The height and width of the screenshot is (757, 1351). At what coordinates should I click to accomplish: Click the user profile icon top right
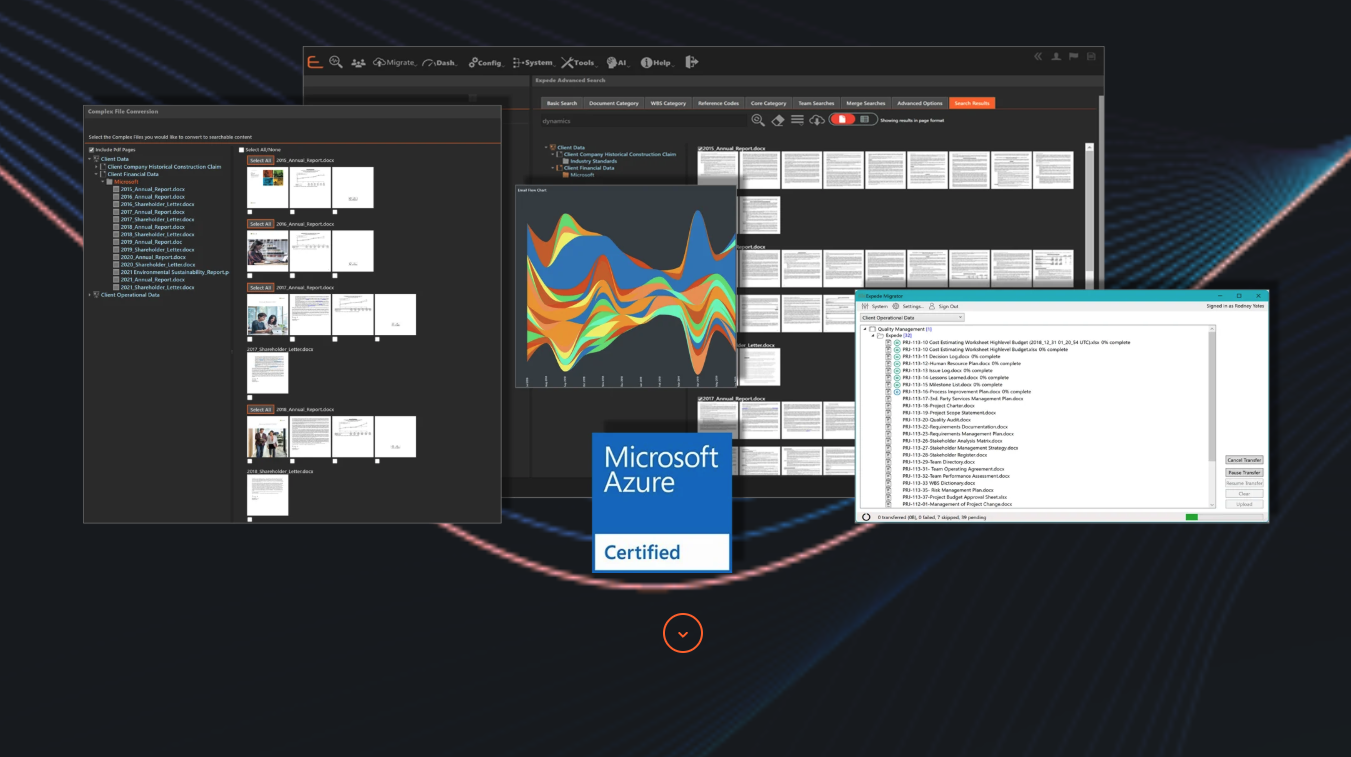tap(1056, 57)
